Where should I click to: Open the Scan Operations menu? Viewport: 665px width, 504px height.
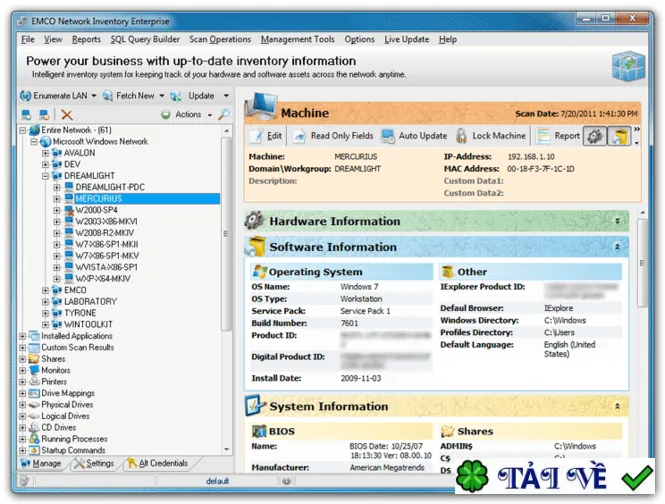click(220, 39)
